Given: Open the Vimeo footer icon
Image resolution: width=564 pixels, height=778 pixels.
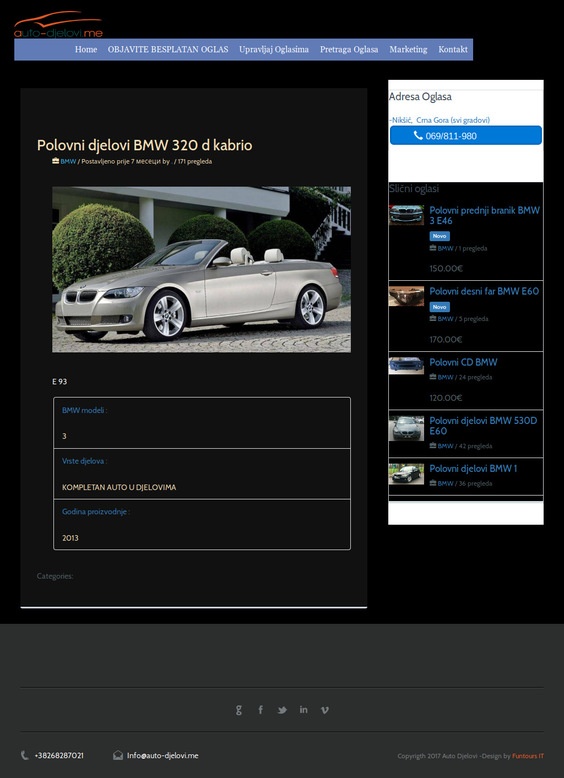Looking at the screenshot, I should 325,710.
